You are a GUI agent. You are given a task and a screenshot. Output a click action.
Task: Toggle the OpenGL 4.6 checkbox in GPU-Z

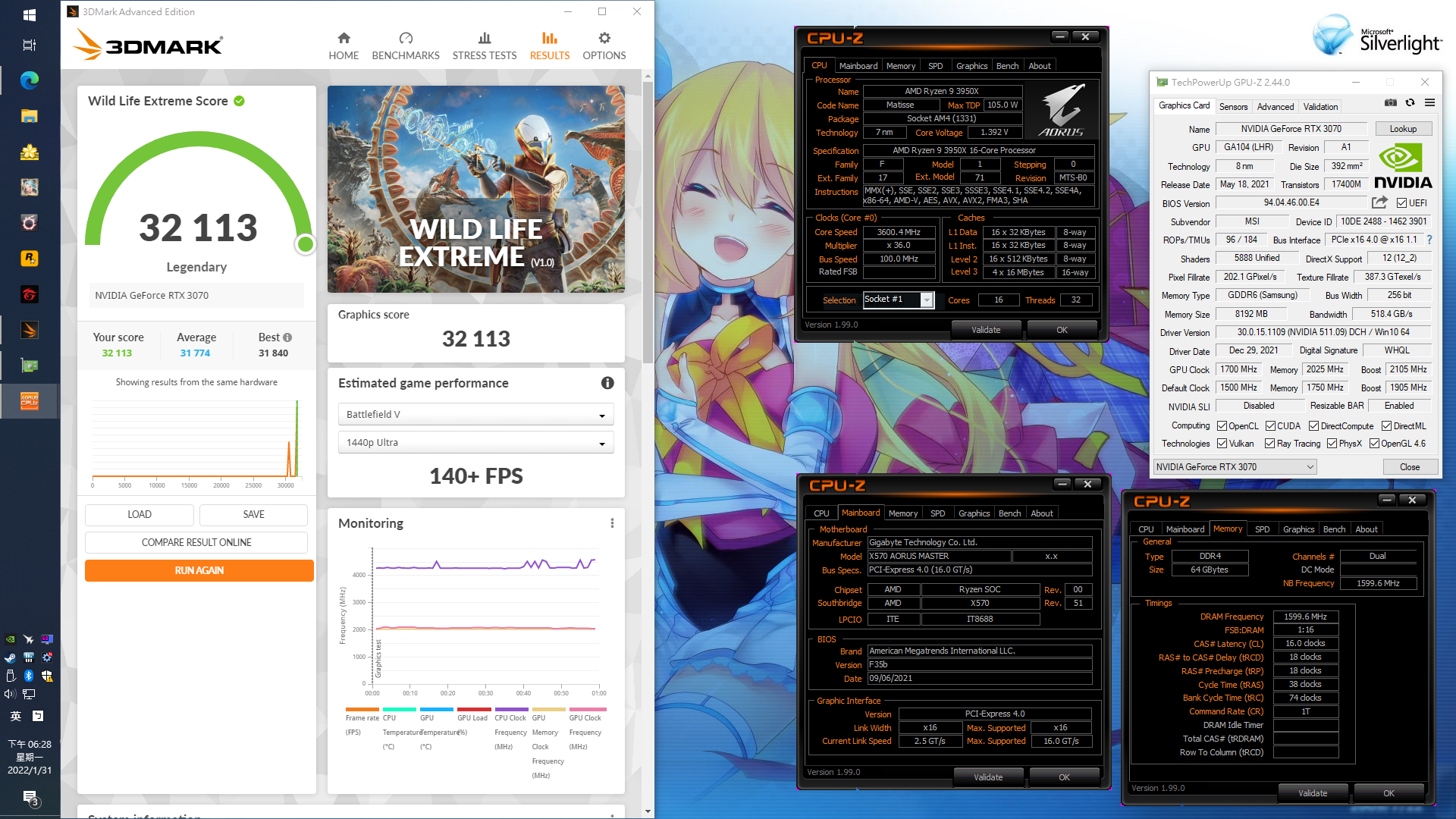point(1374,444)
